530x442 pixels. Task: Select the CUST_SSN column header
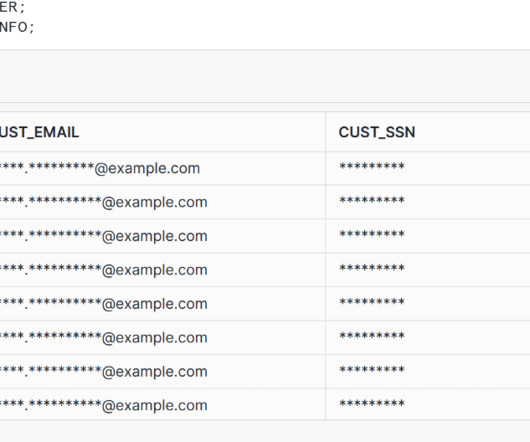tap(377, 132)
